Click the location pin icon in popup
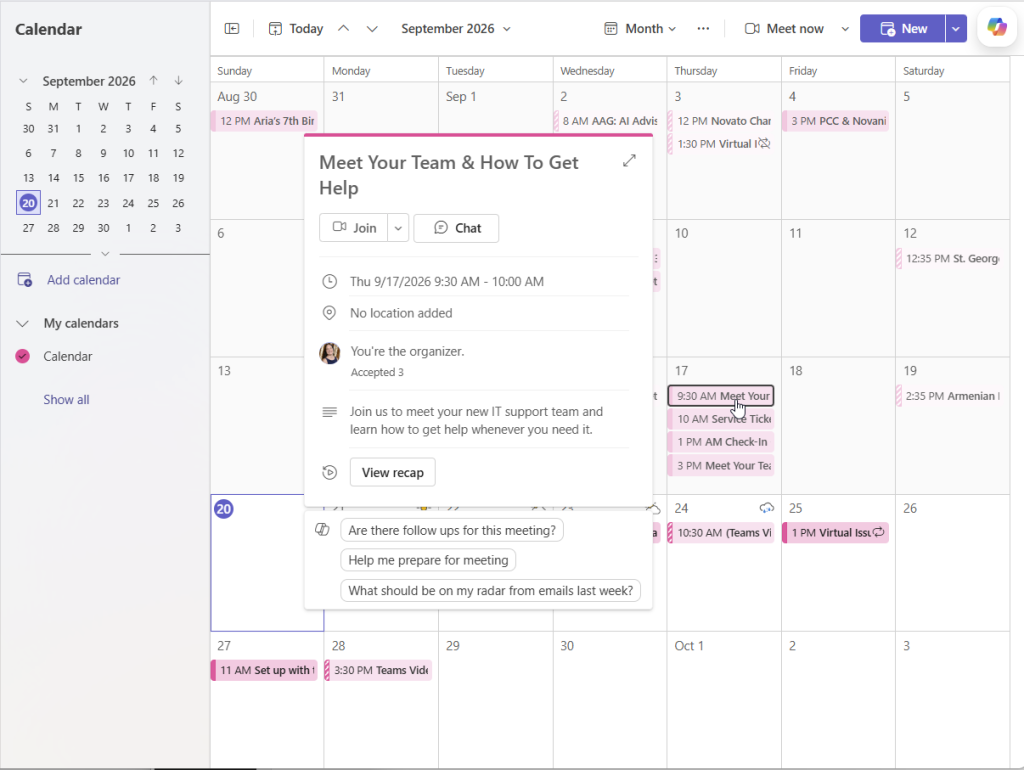Viewport: 1024px width, 770px height. [x=330, y=313]
